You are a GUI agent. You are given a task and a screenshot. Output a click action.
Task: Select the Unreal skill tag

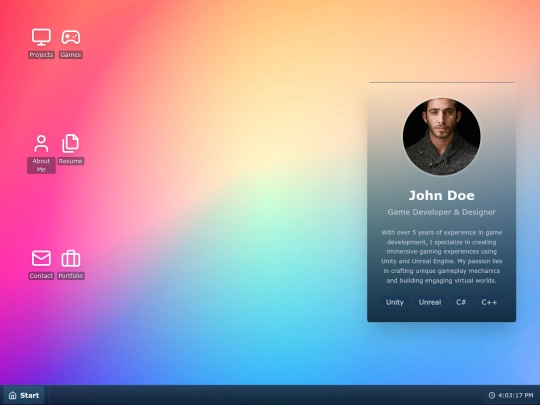430,302
